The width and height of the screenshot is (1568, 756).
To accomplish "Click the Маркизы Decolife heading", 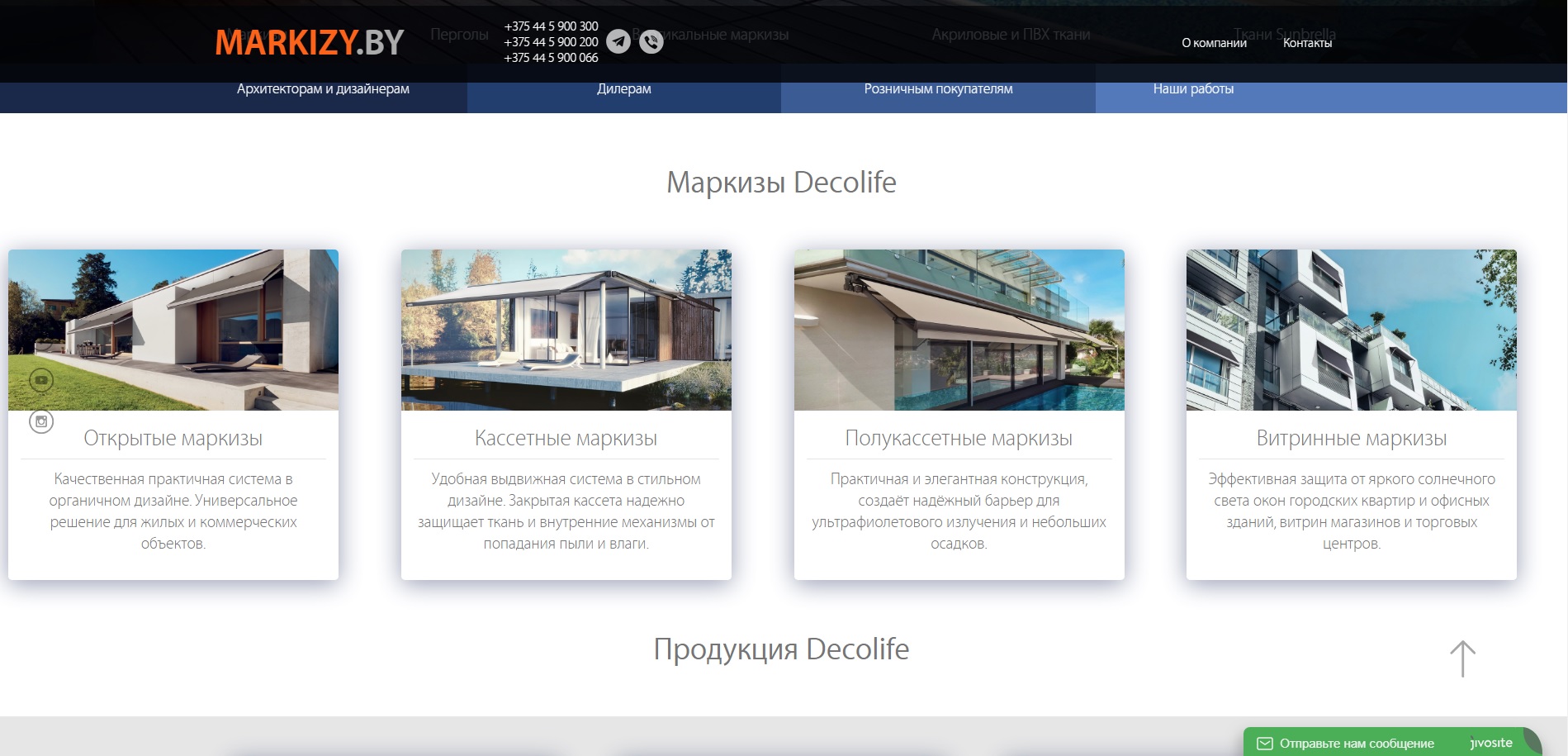I will pyautogui.click(x=781, y=183).
